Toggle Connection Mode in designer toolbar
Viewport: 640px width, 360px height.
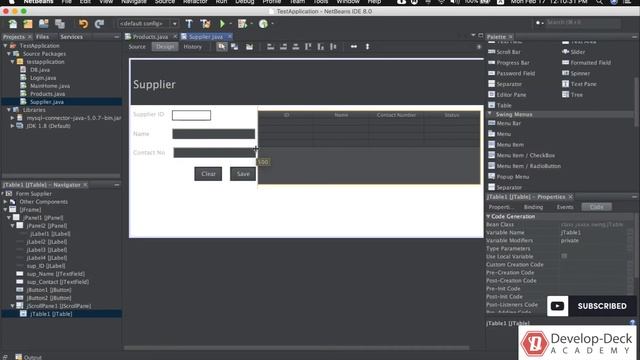(235, 47)
